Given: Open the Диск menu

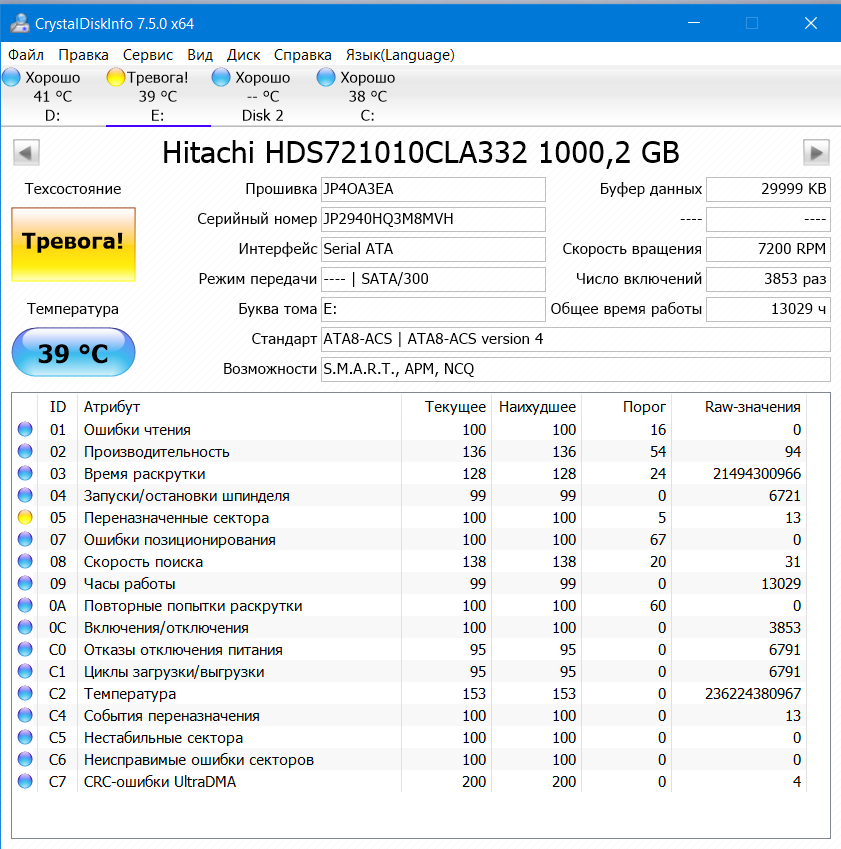Looking at the screenshot, I should (244, 55).
